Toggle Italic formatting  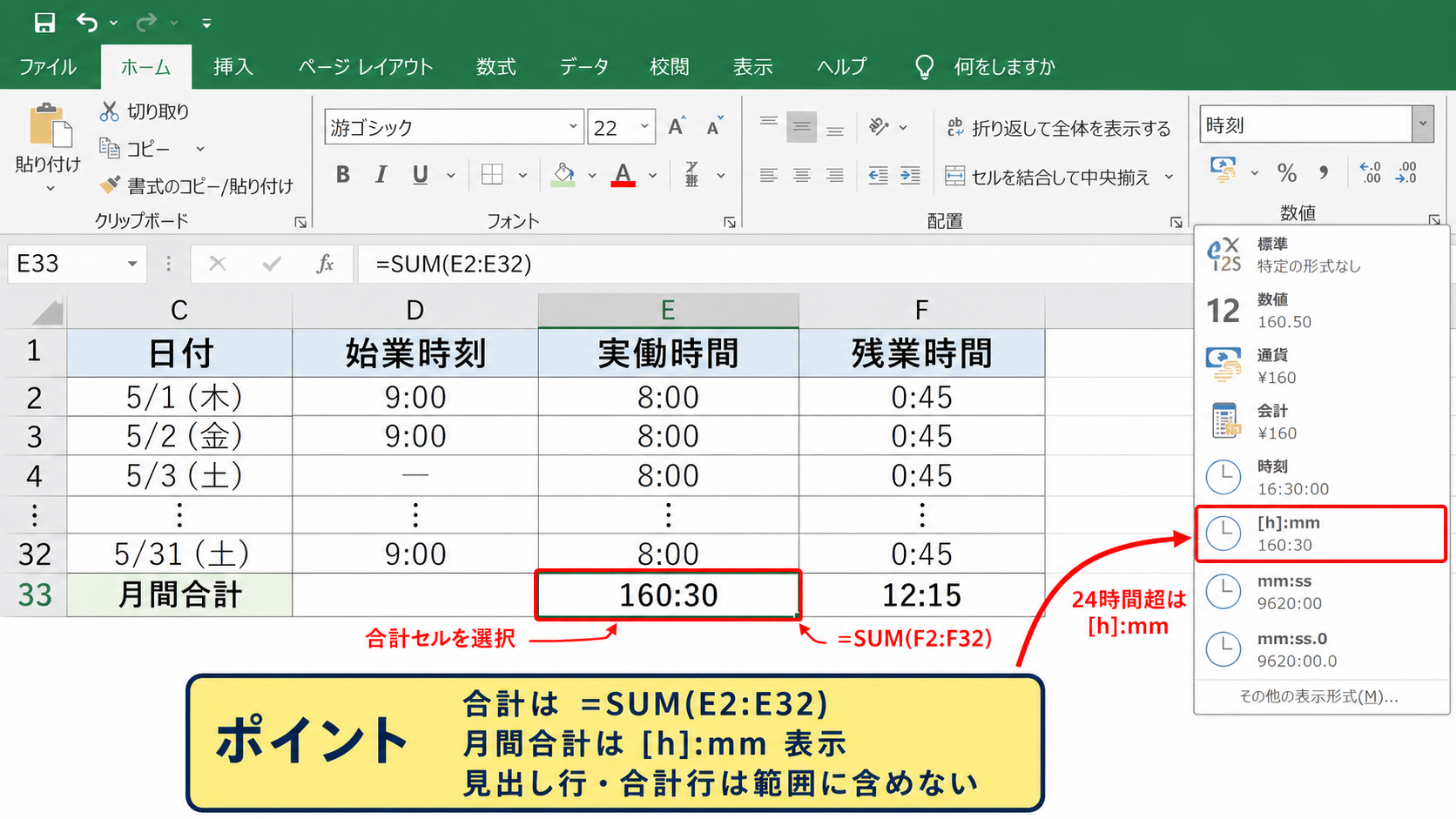381,175
